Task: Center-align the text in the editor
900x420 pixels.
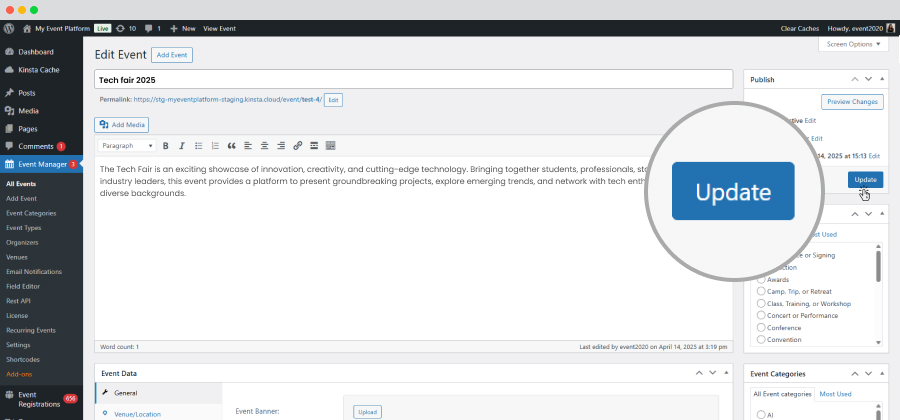Action: [265, 146]
